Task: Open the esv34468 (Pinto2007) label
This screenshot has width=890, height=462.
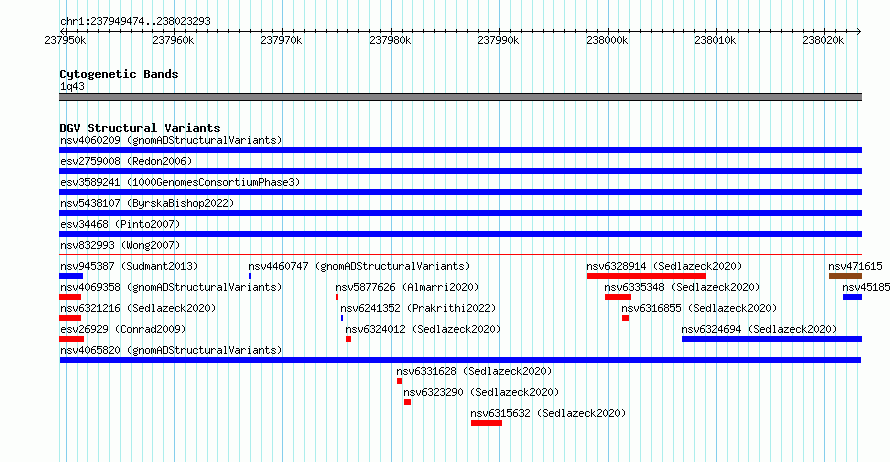Action: (x=120, y=224)
